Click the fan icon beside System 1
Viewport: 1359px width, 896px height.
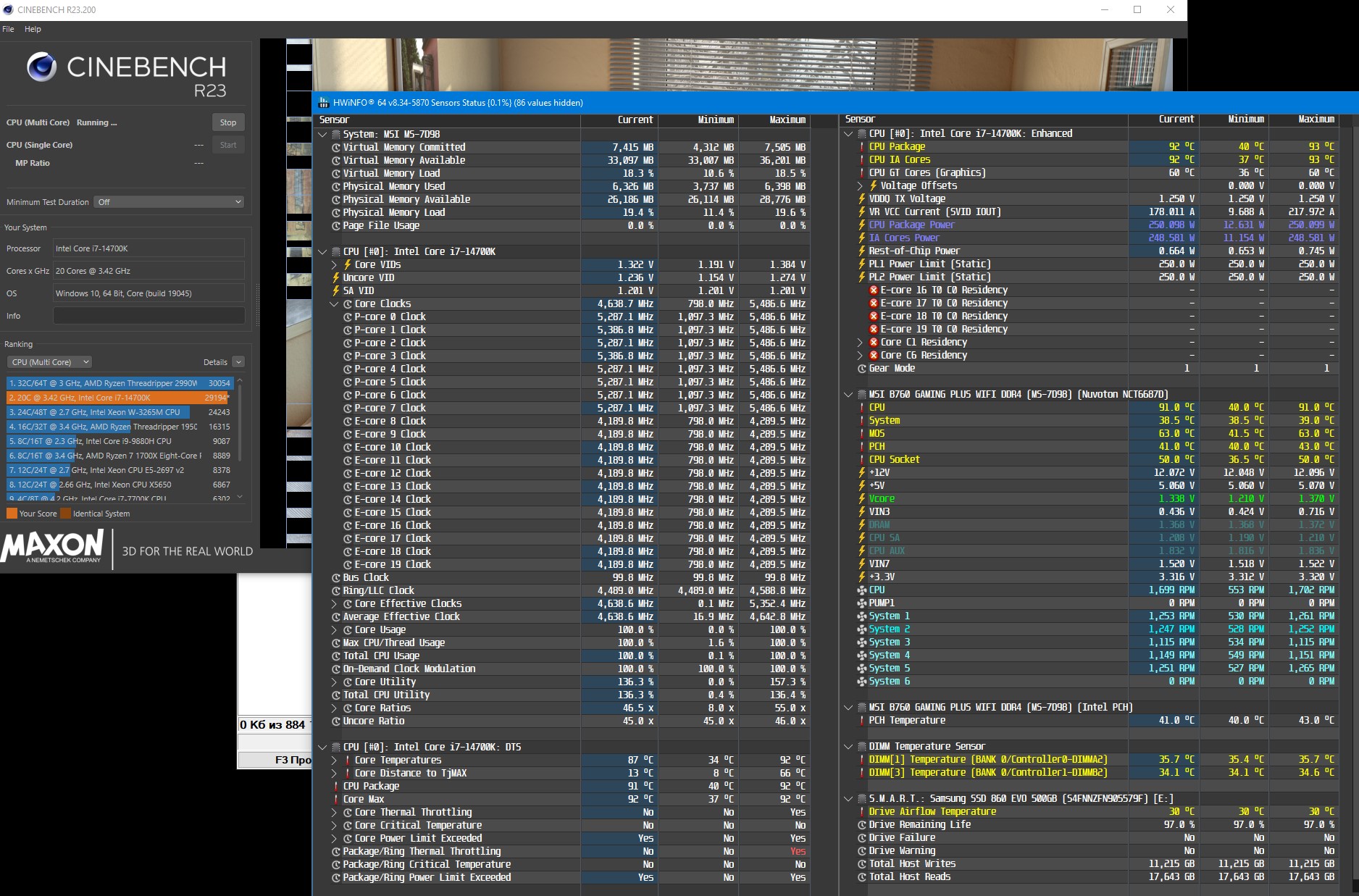862,616
